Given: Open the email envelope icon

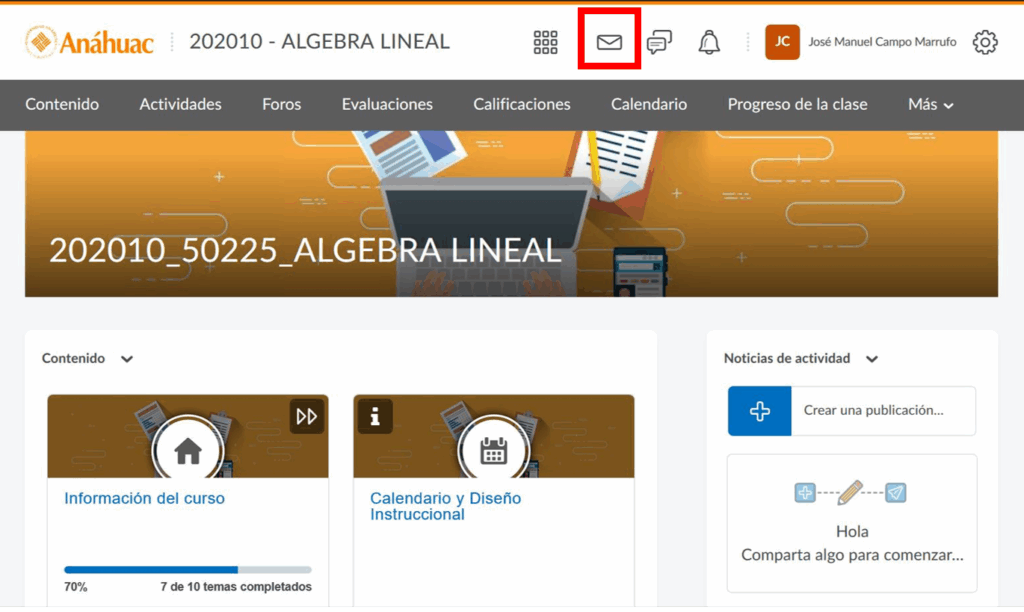Looking at the screenshot, I should coord(609,42).
